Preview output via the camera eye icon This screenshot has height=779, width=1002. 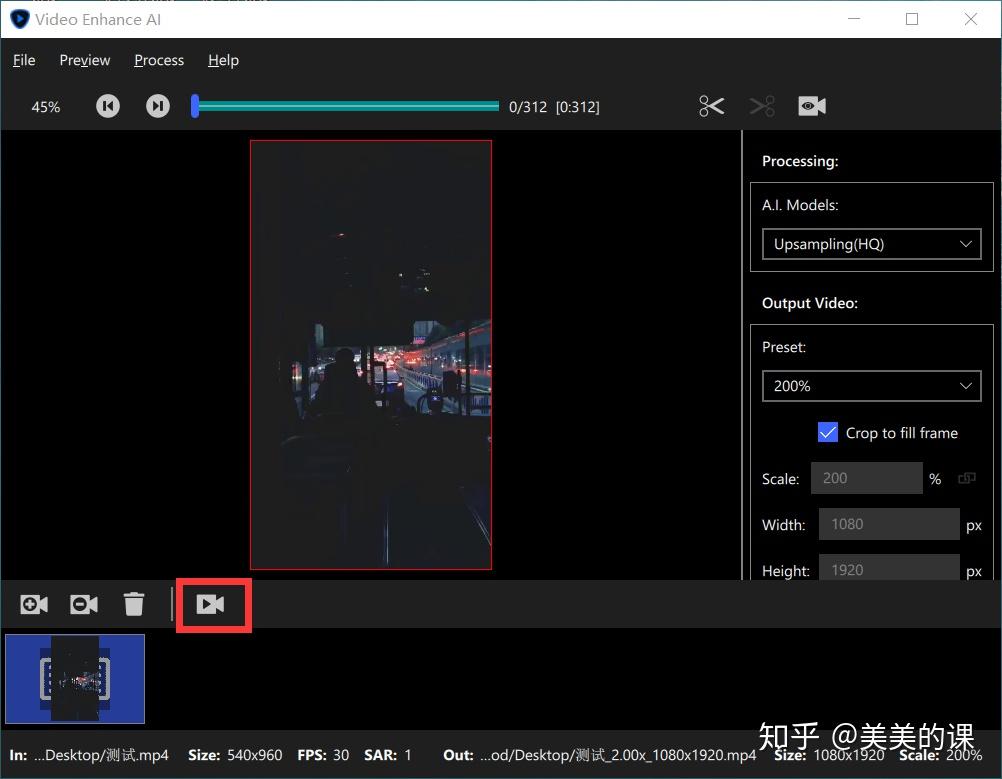pos(811,105)
